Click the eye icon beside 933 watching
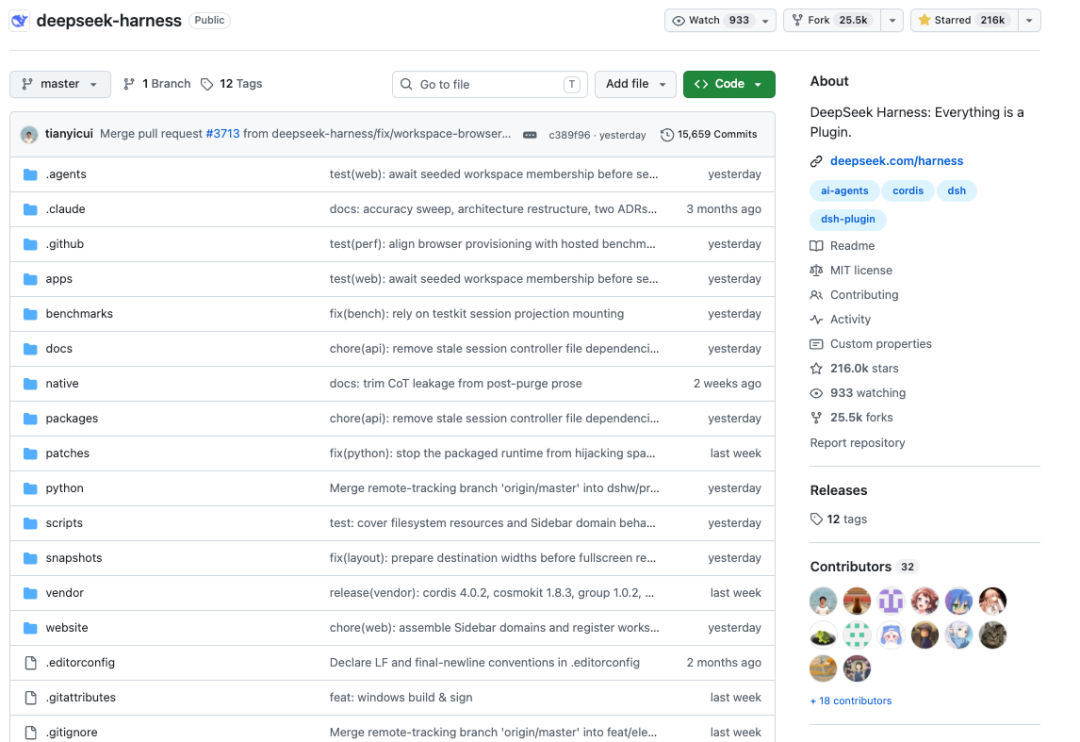 coord(816,393)
